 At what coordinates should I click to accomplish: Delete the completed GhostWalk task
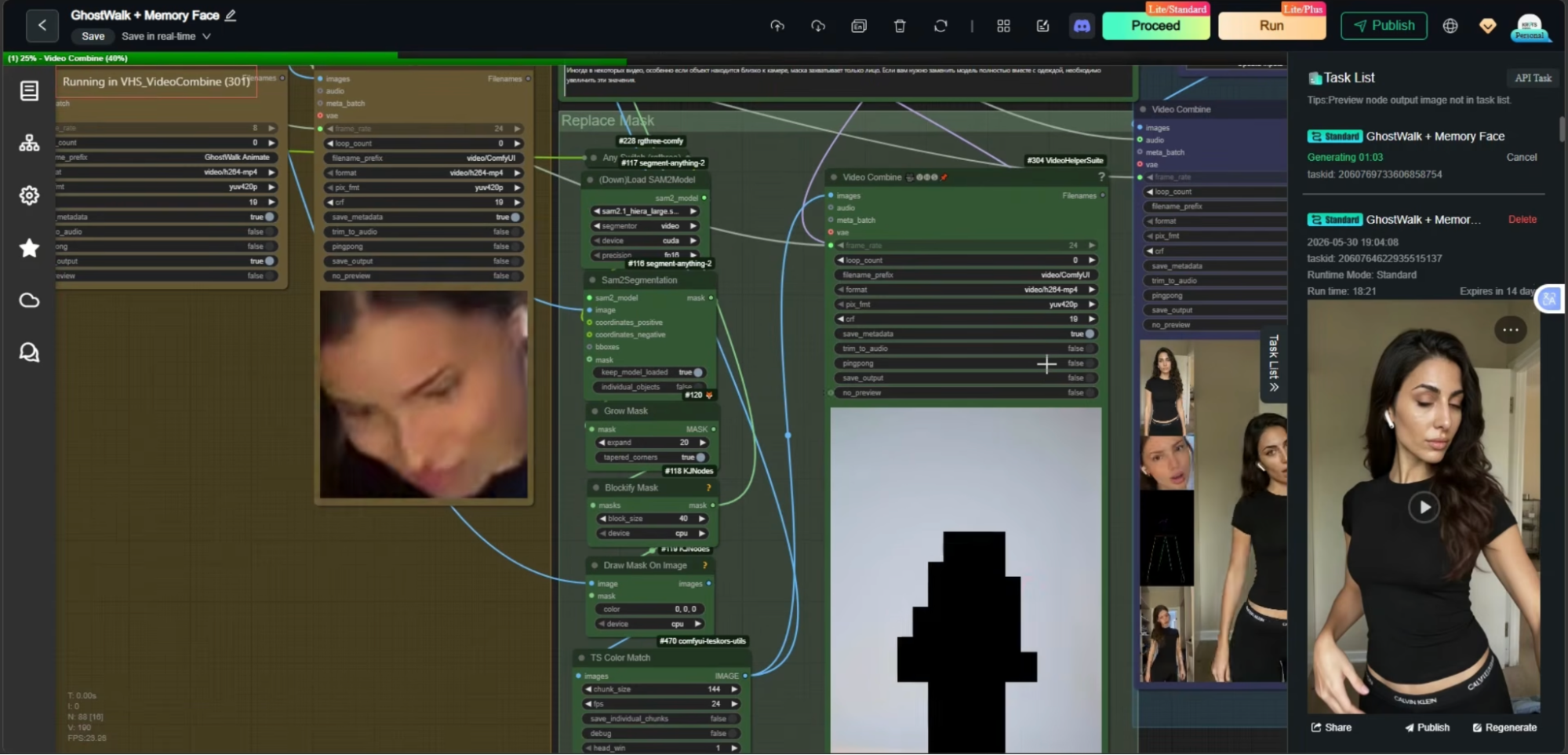(x=1523, y=220)
